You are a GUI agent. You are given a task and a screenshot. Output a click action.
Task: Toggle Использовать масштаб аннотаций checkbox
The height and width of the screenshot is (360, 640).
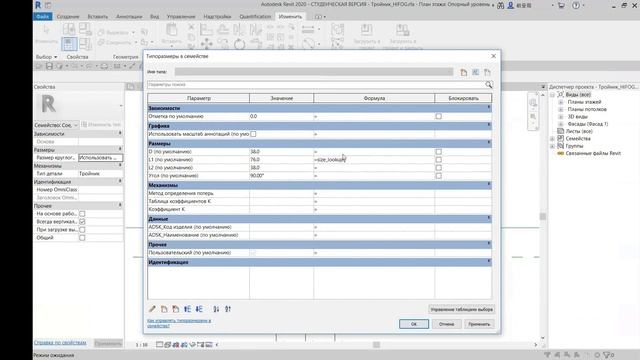click(253, 134)
